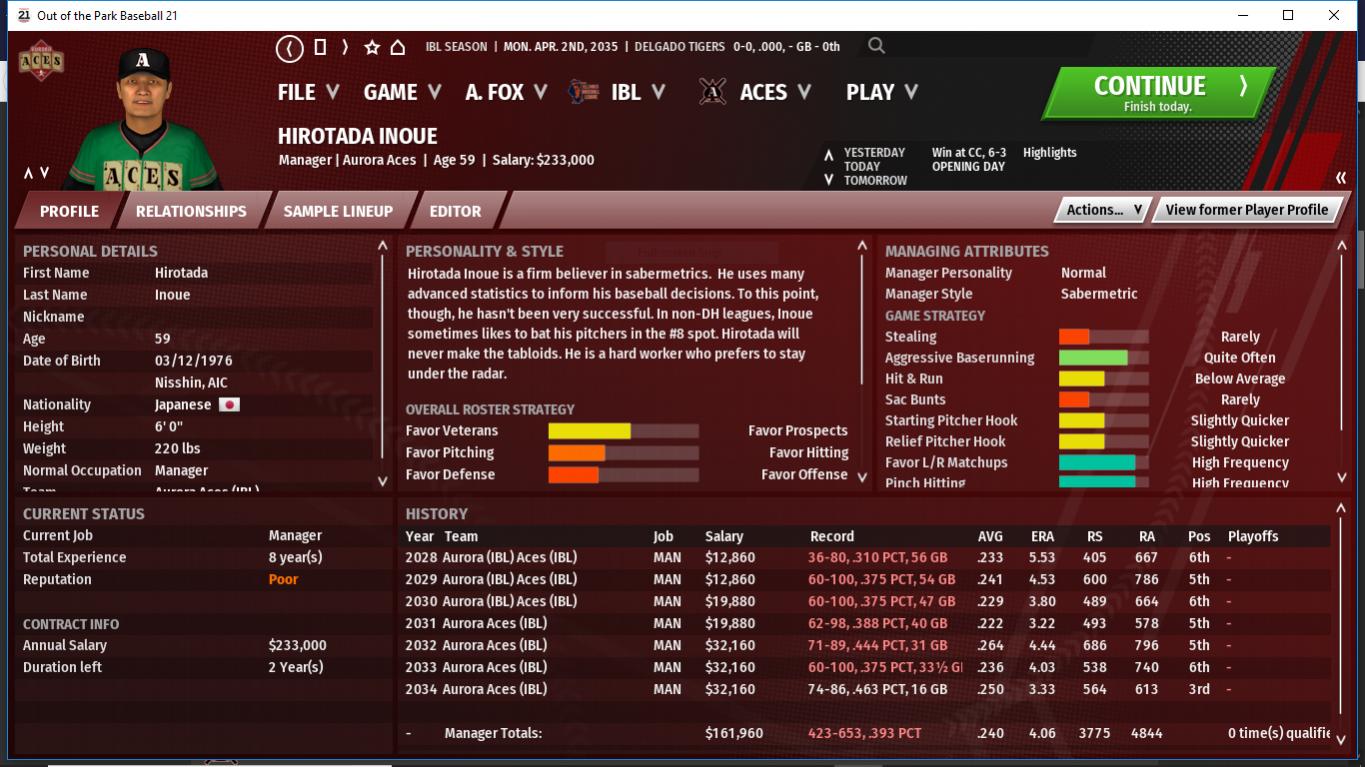
Task: Click View former Player Profile button
Action: pos(1246,210)
